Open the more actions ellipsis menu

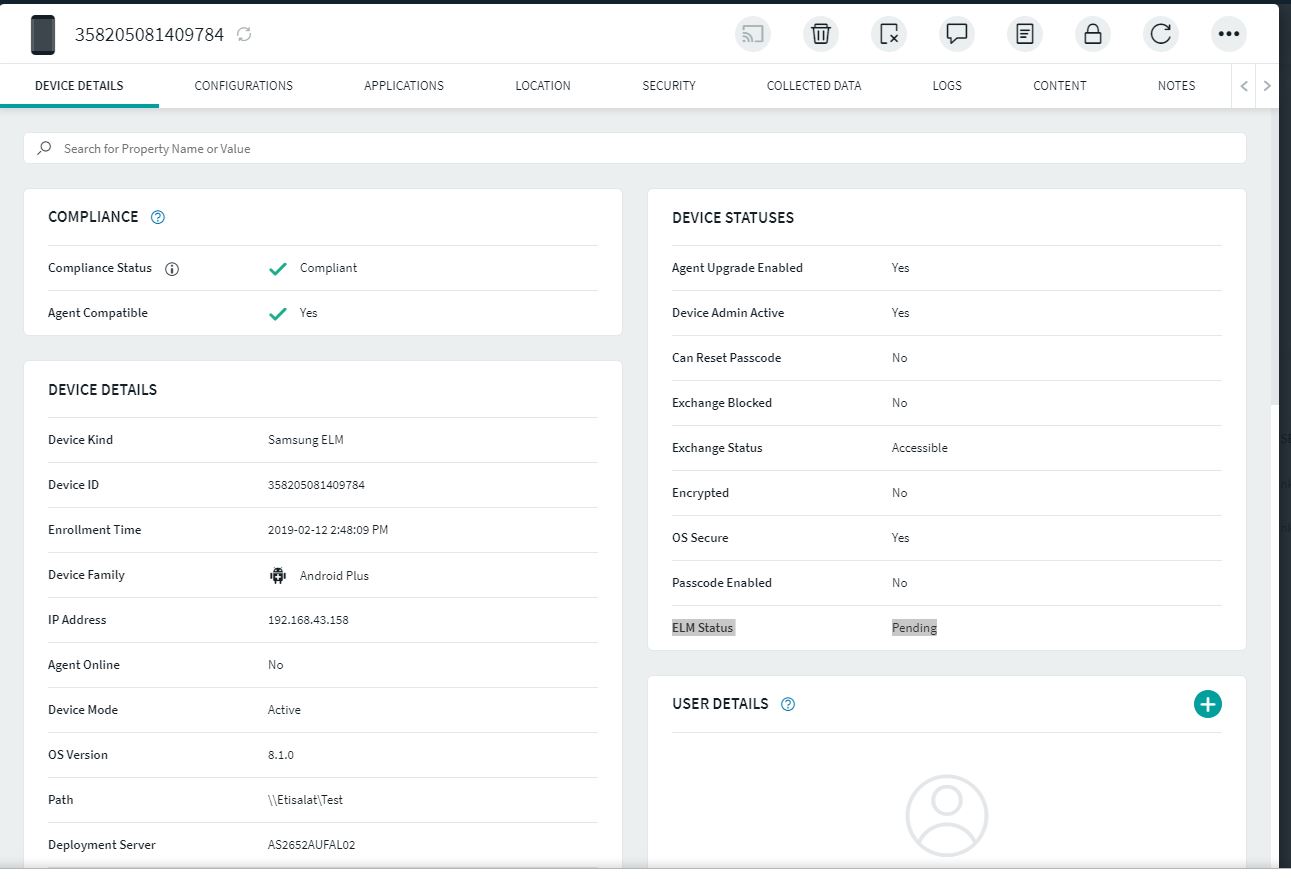(x=1228, y=34)
